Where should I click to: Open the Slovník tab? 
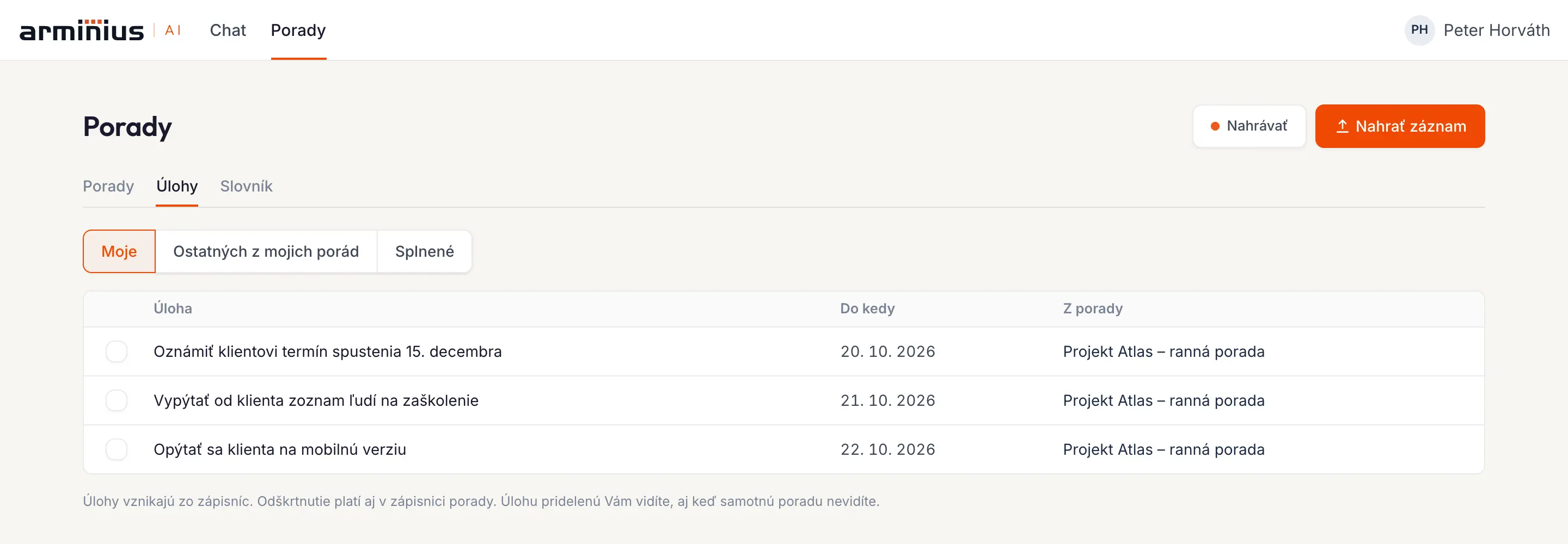(x=246, y=186)
